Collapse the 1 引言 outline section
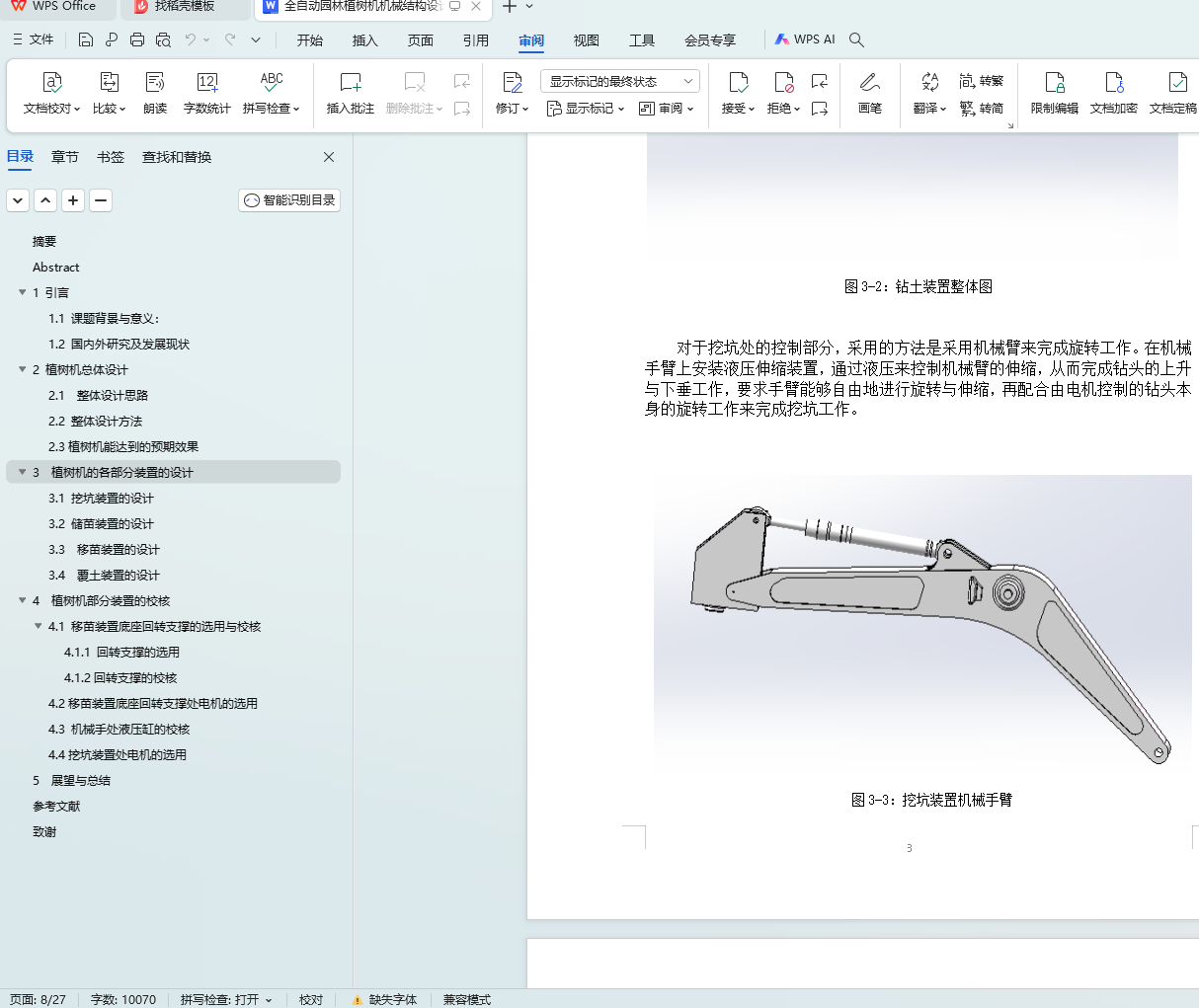 23,292
